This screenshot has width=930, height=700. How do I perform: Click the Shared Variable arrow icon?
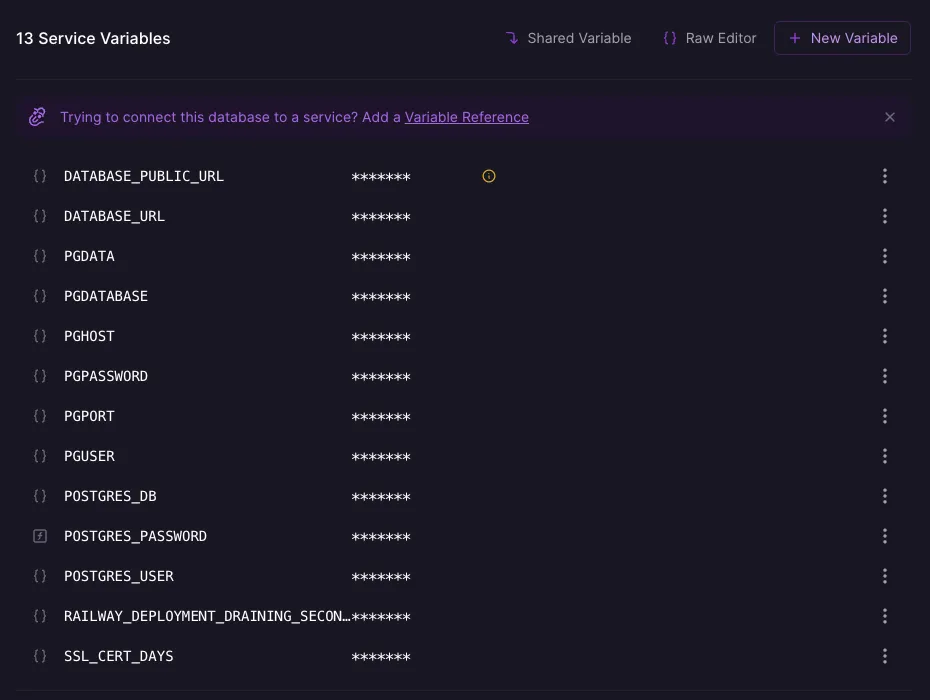[511, 38]
